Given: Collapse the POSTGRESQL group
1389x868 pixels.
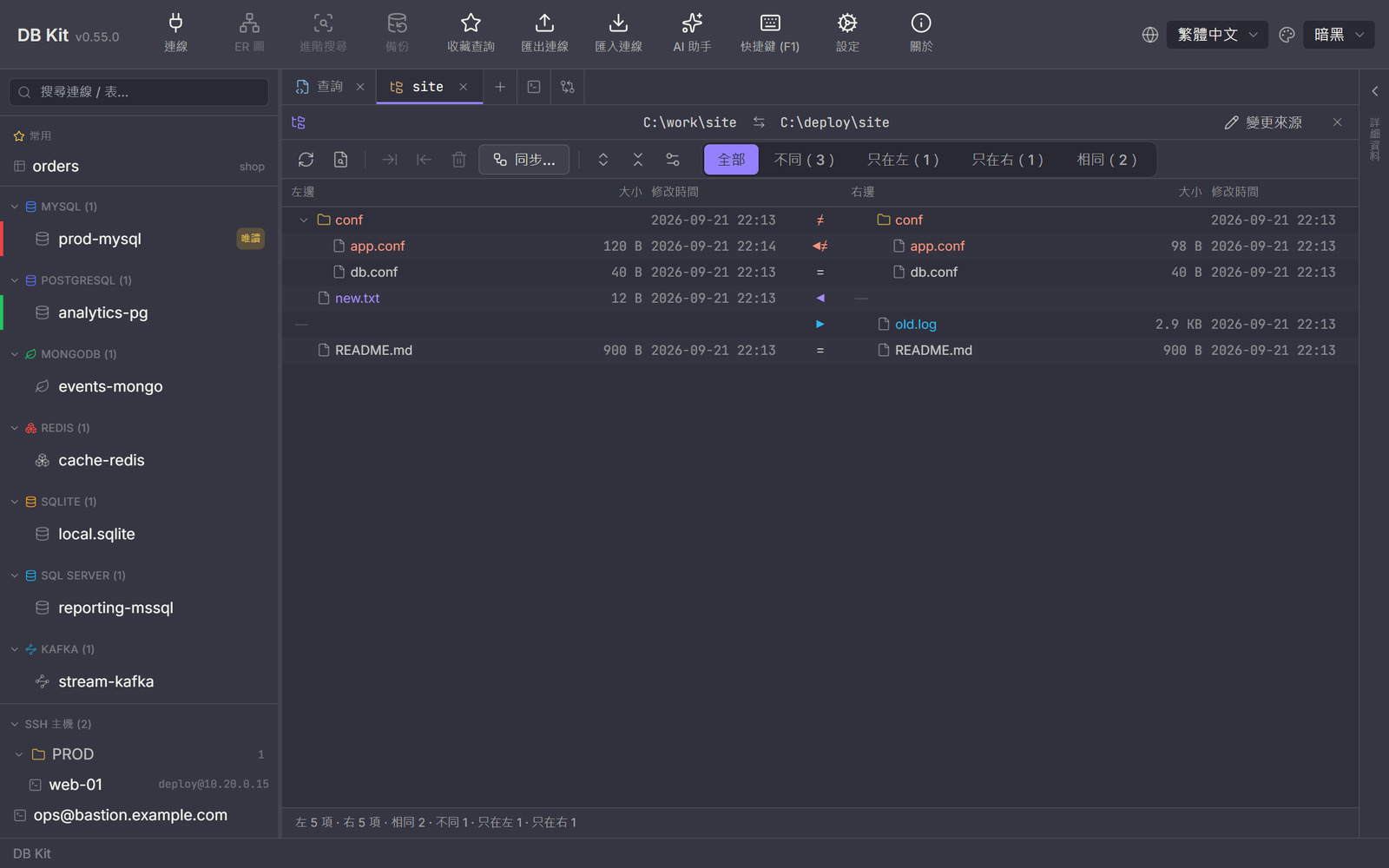Looking at the screenshot, I should (x=15, y=280).
